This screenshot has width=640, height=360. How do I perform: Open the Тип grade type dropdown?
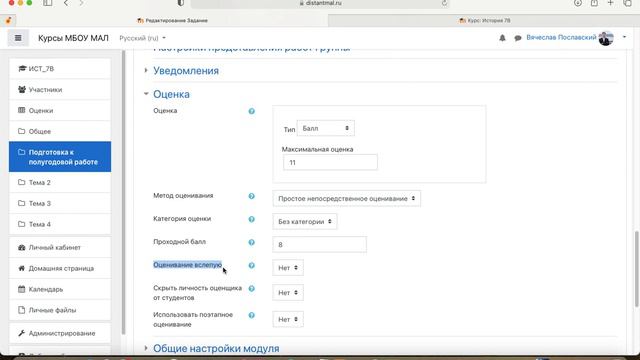pos(326,128)
